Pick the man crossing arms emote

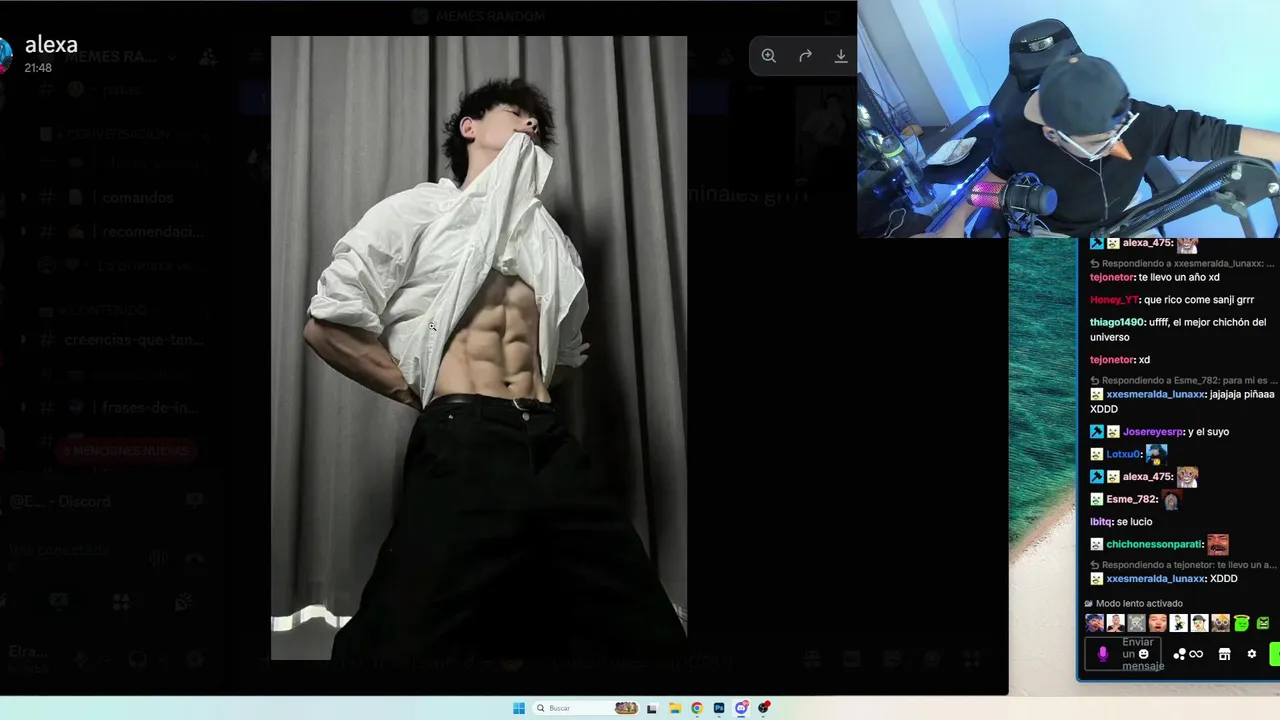pos(1116,623)
